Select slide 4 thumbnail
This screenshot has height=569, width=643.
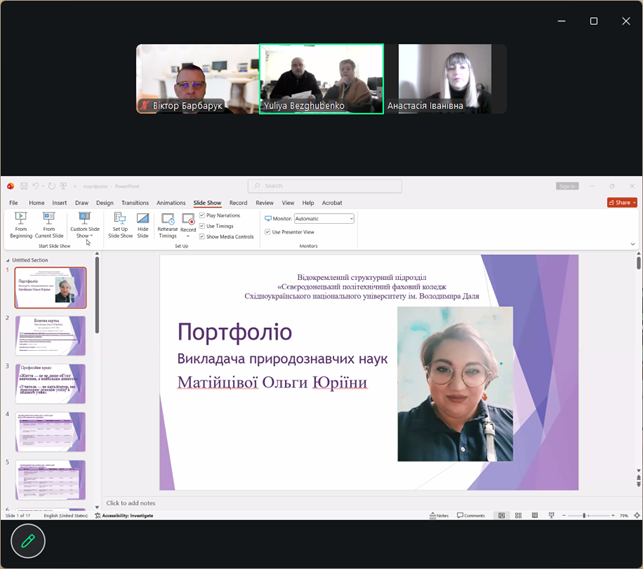[50, 432]
